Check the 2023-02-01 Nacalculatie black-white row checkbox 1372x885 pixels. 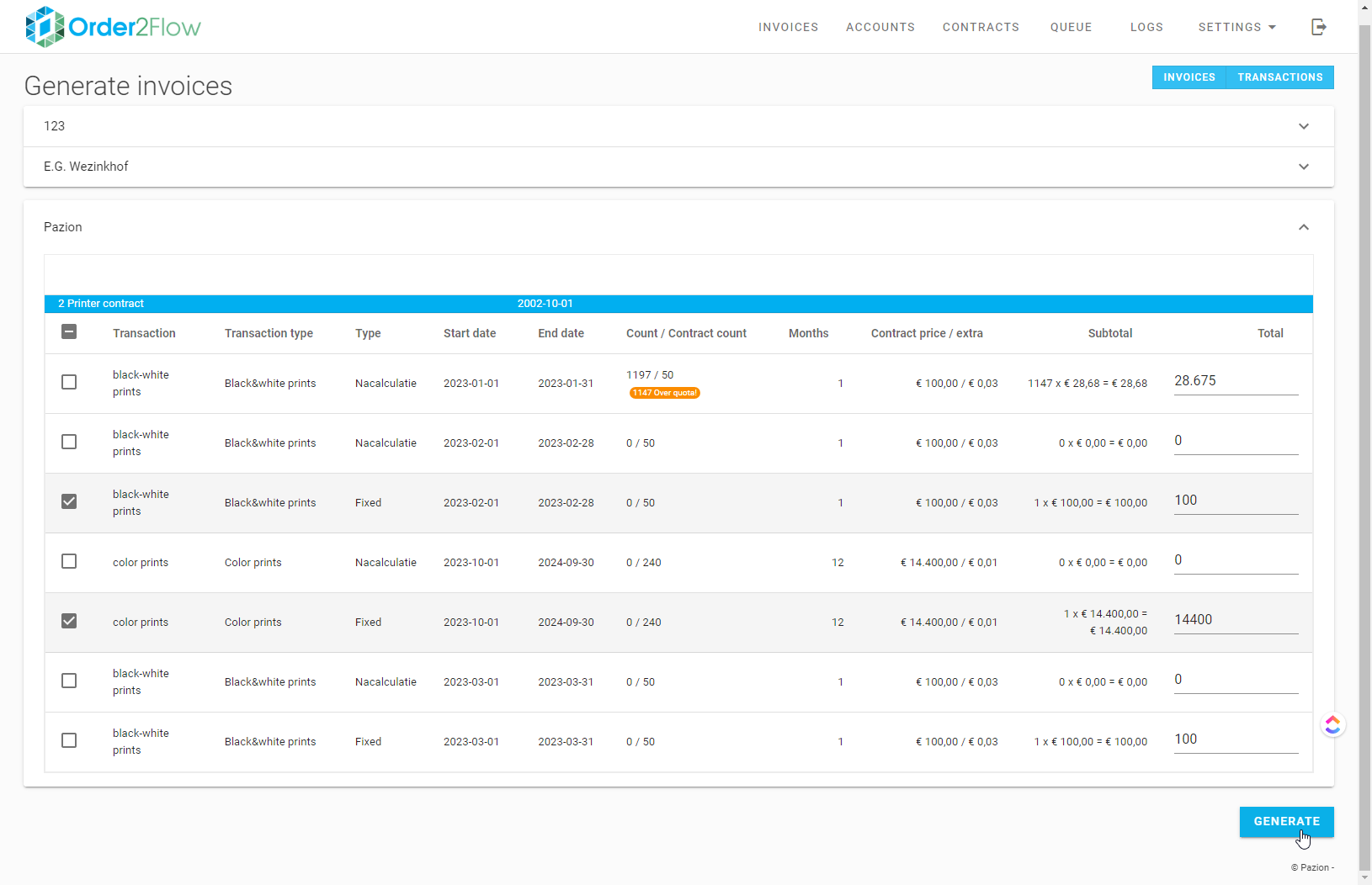click(x=69, y=442)
